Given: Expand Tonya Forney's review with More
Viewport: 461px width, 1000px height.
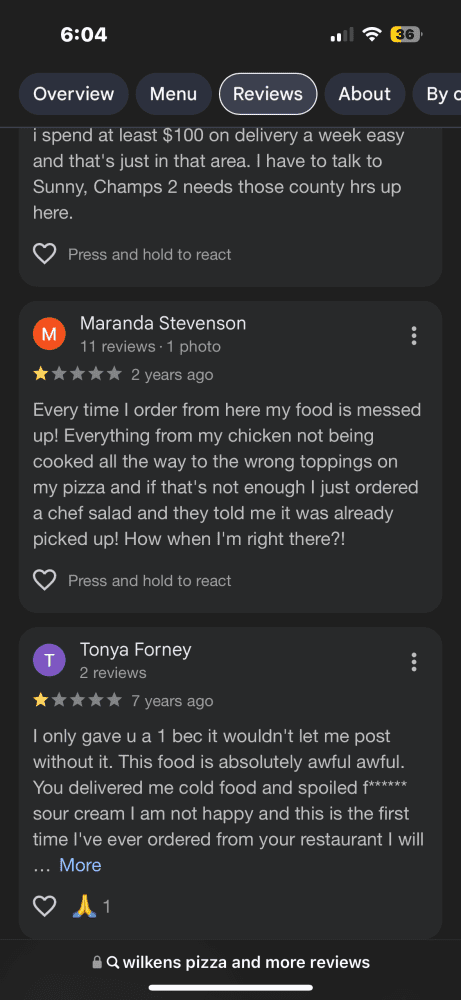Looking at the screenshot, I should [80, 865].
